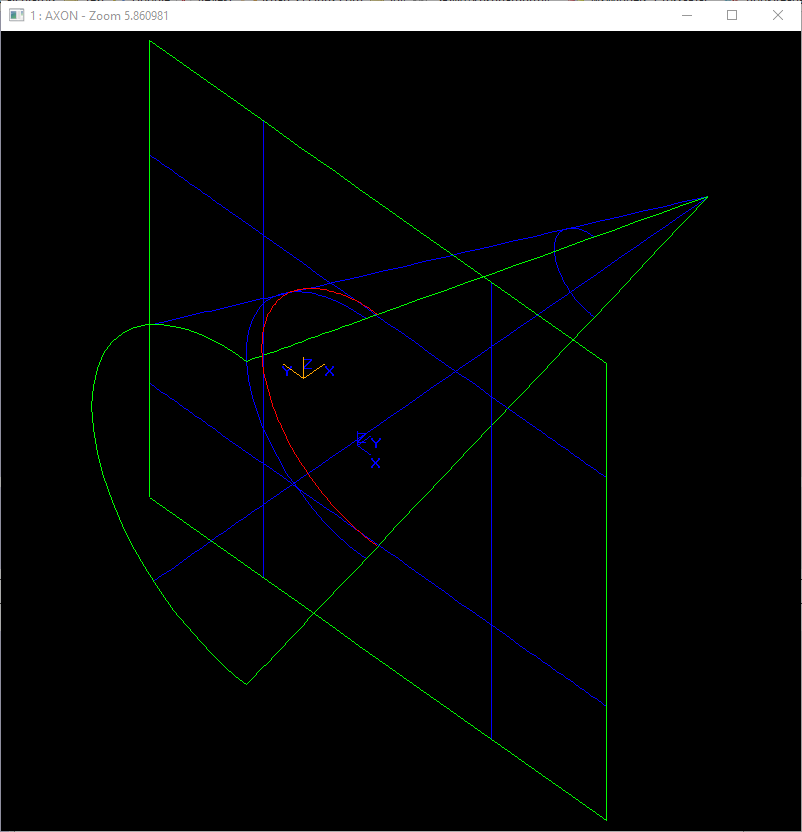Click the top-left corner of the green plane

coord(150,41)
